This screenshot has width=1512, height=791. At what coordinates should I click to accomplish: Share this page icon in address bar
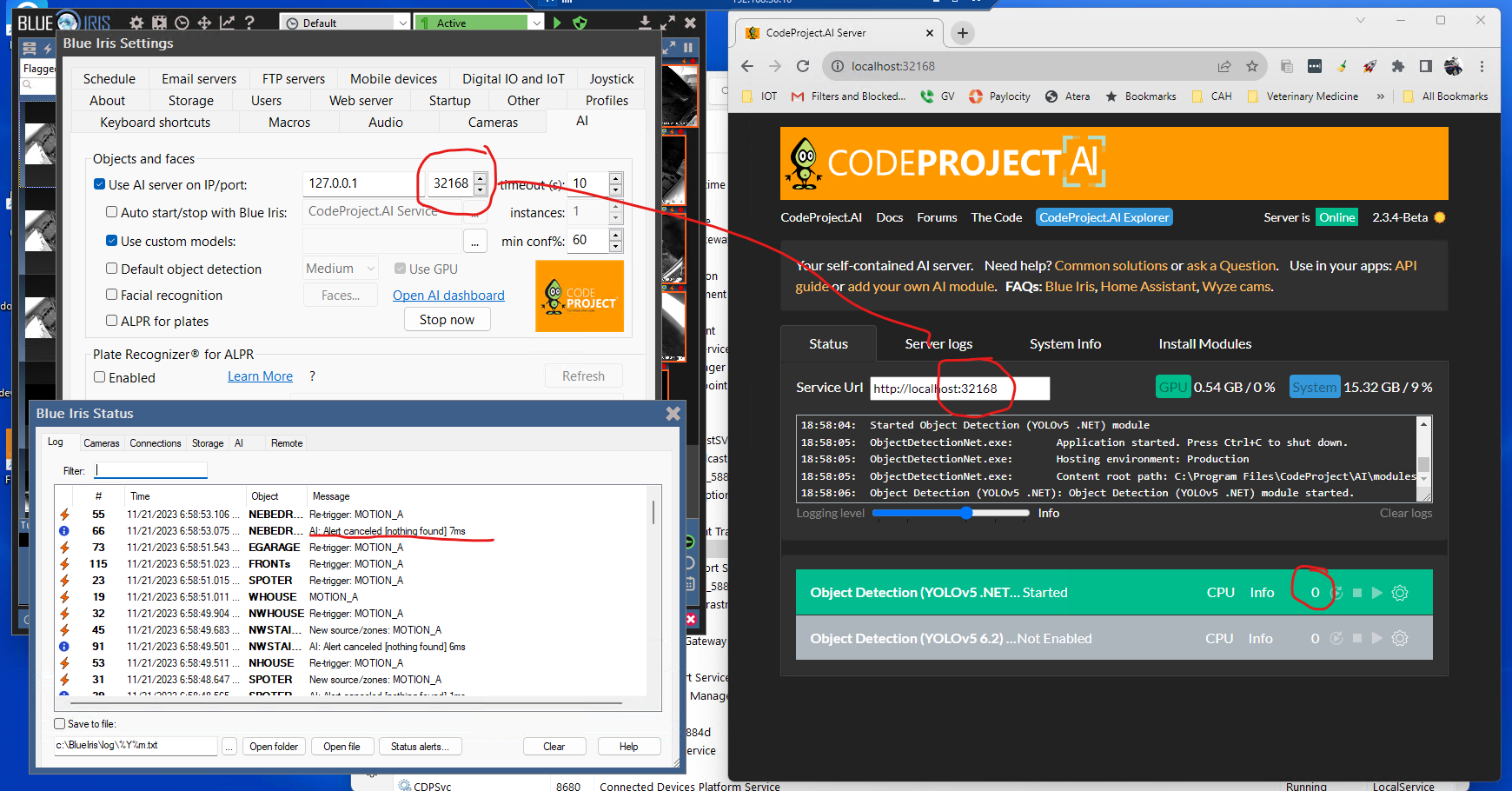pos(1224,66)
